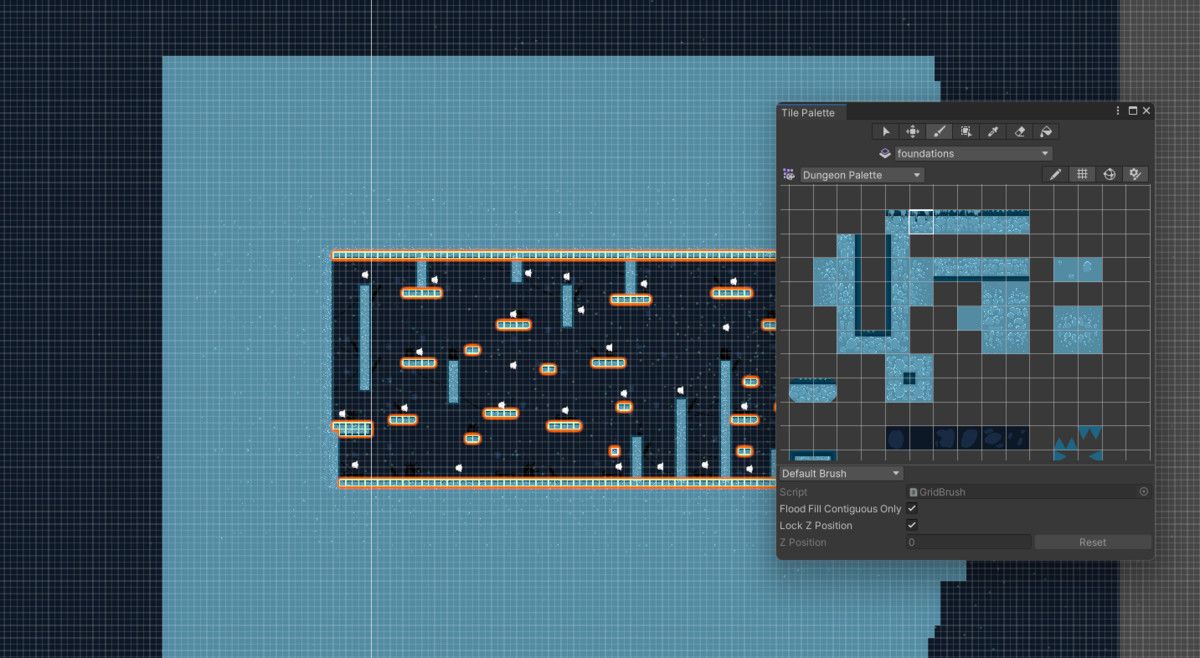Select the white highlighted tile in the palette
Image resolution: width=1200 pixels, height=658 pixels.
(x=922, y=222)
